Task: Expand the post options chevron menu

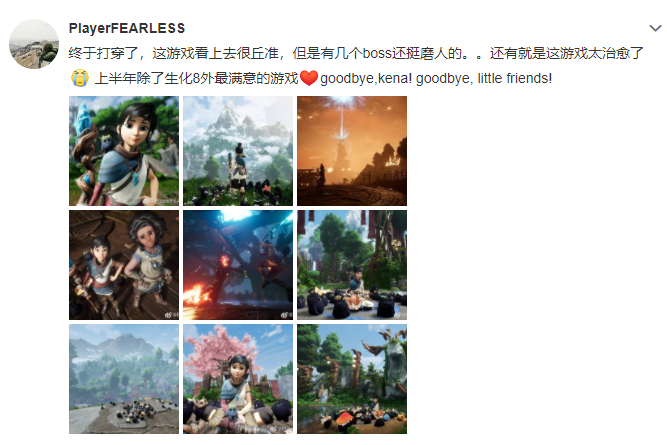Action: tap(656, 29)
